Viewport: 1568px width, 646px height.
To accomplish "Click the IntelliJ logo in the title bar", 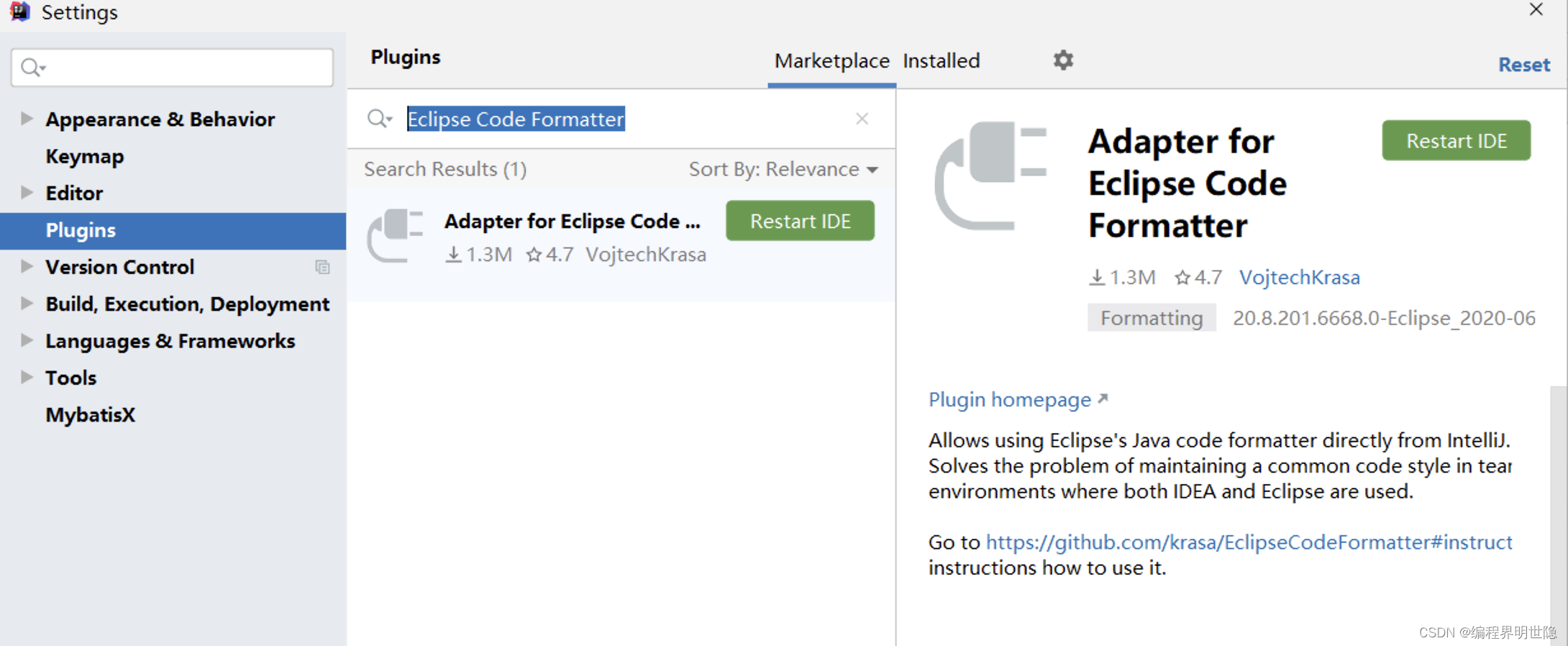I will click(x=20, y=12).
